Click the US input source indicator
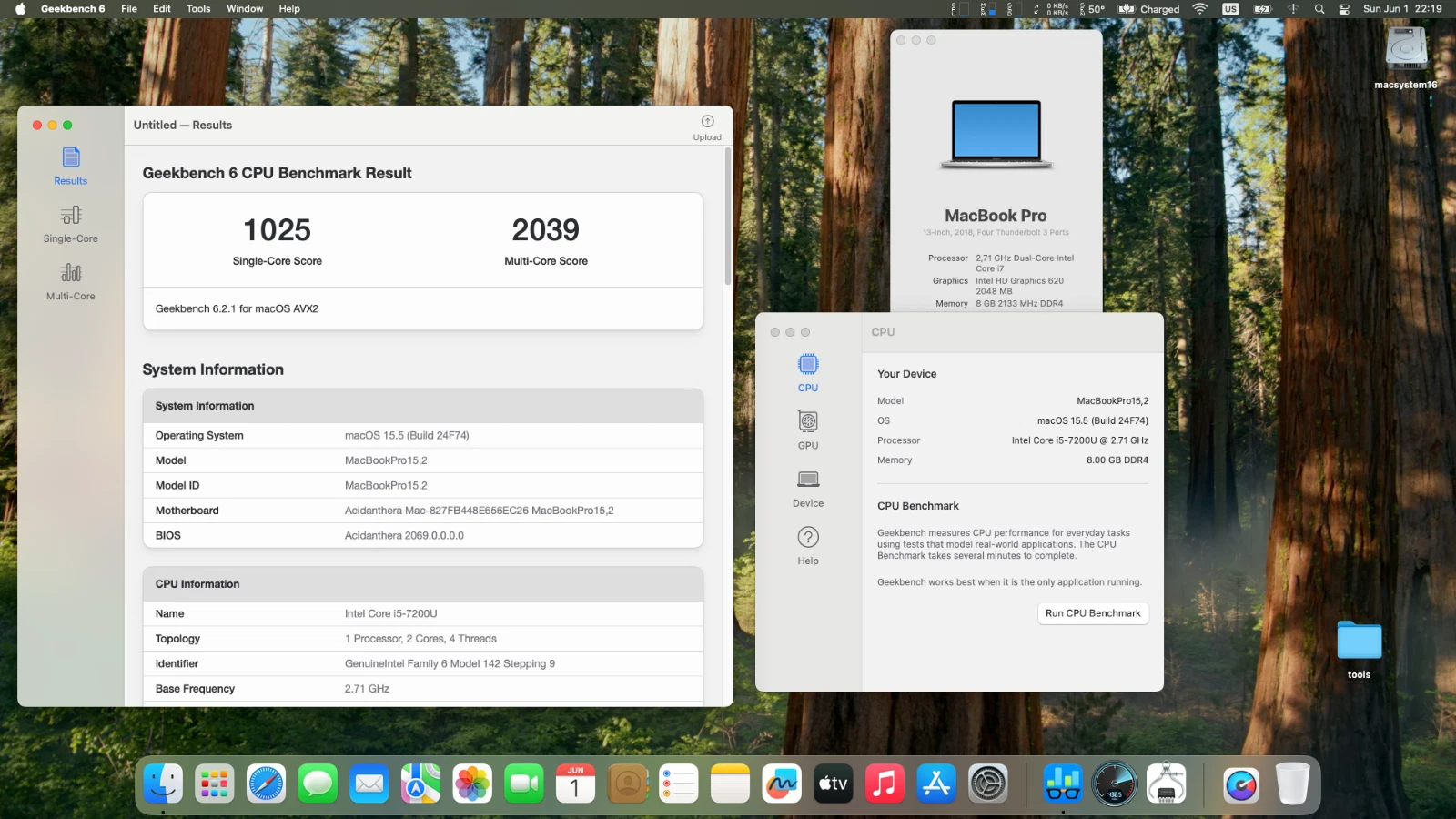Screen dimensions: 1456x819 [1230, 9]
